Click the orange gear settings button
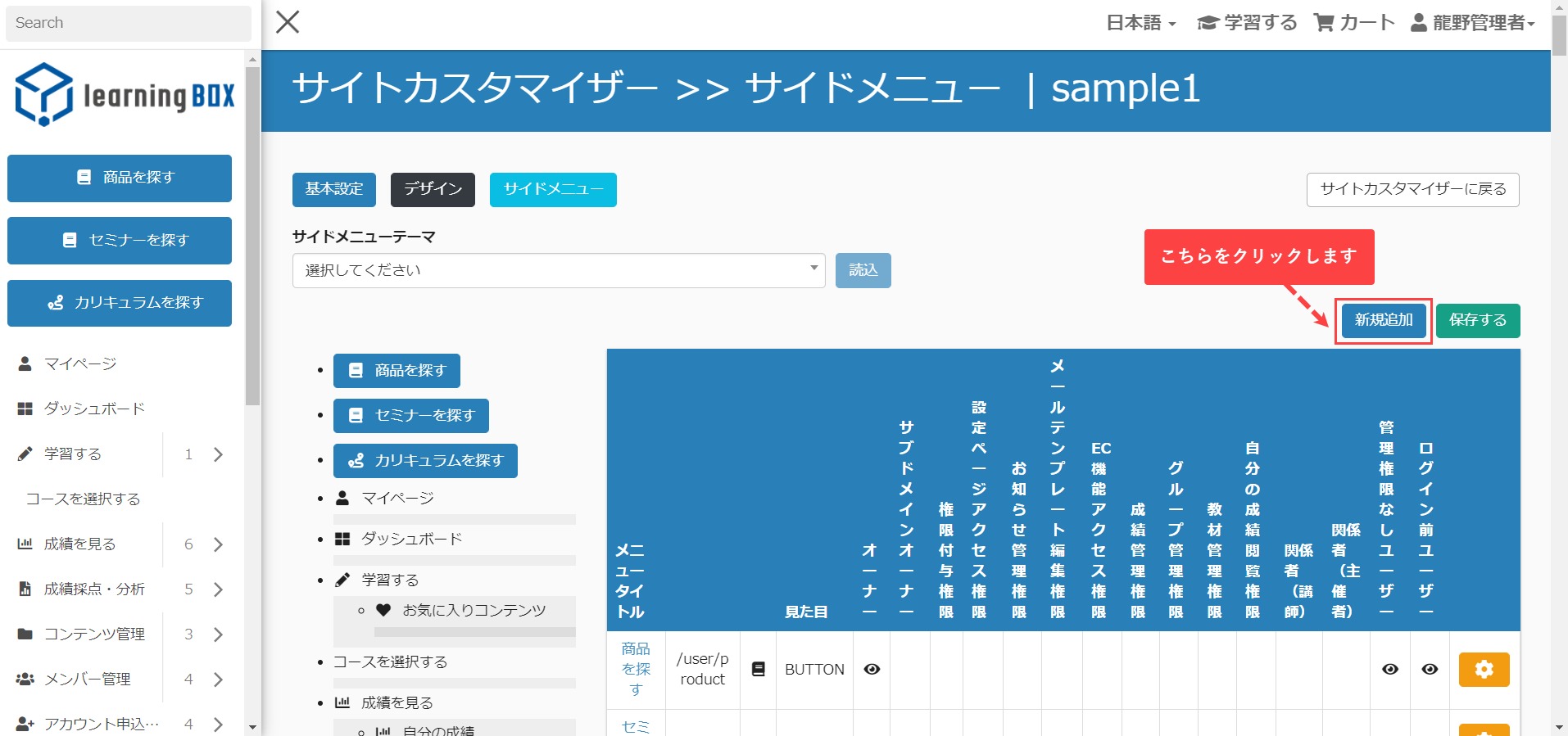The image size is (1568, 736). click(1484, 670)
